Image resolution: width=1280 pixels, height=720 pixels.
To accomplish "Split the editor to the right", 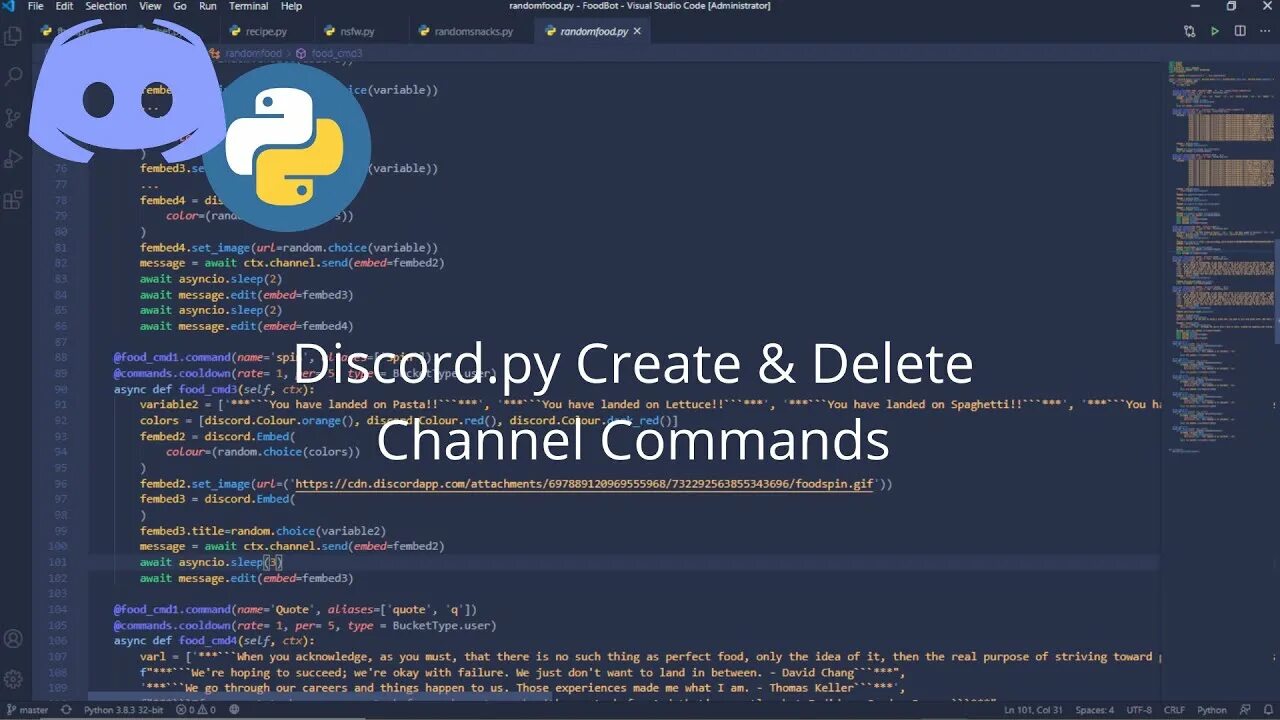I will pyautogui.click(x=1240, y=31).
